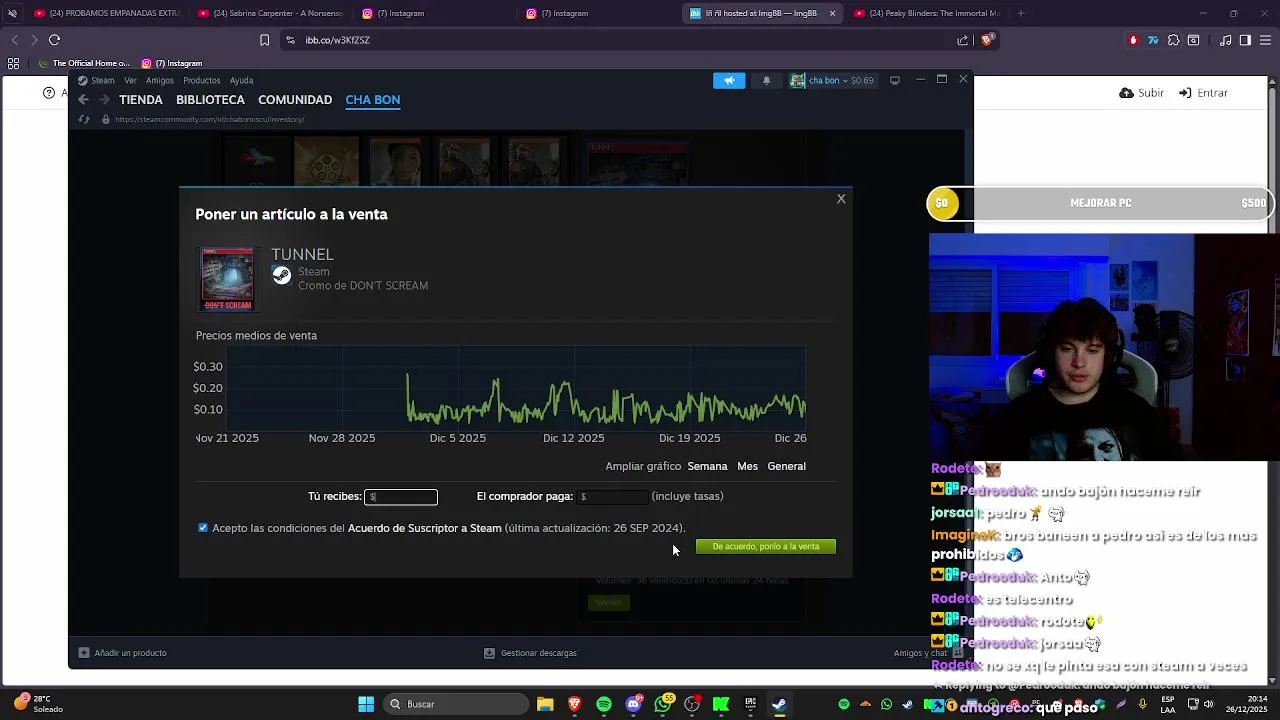Open the Ver menu in Steam
This screenshot has height=720, width=1280.
tap(130, 80)
